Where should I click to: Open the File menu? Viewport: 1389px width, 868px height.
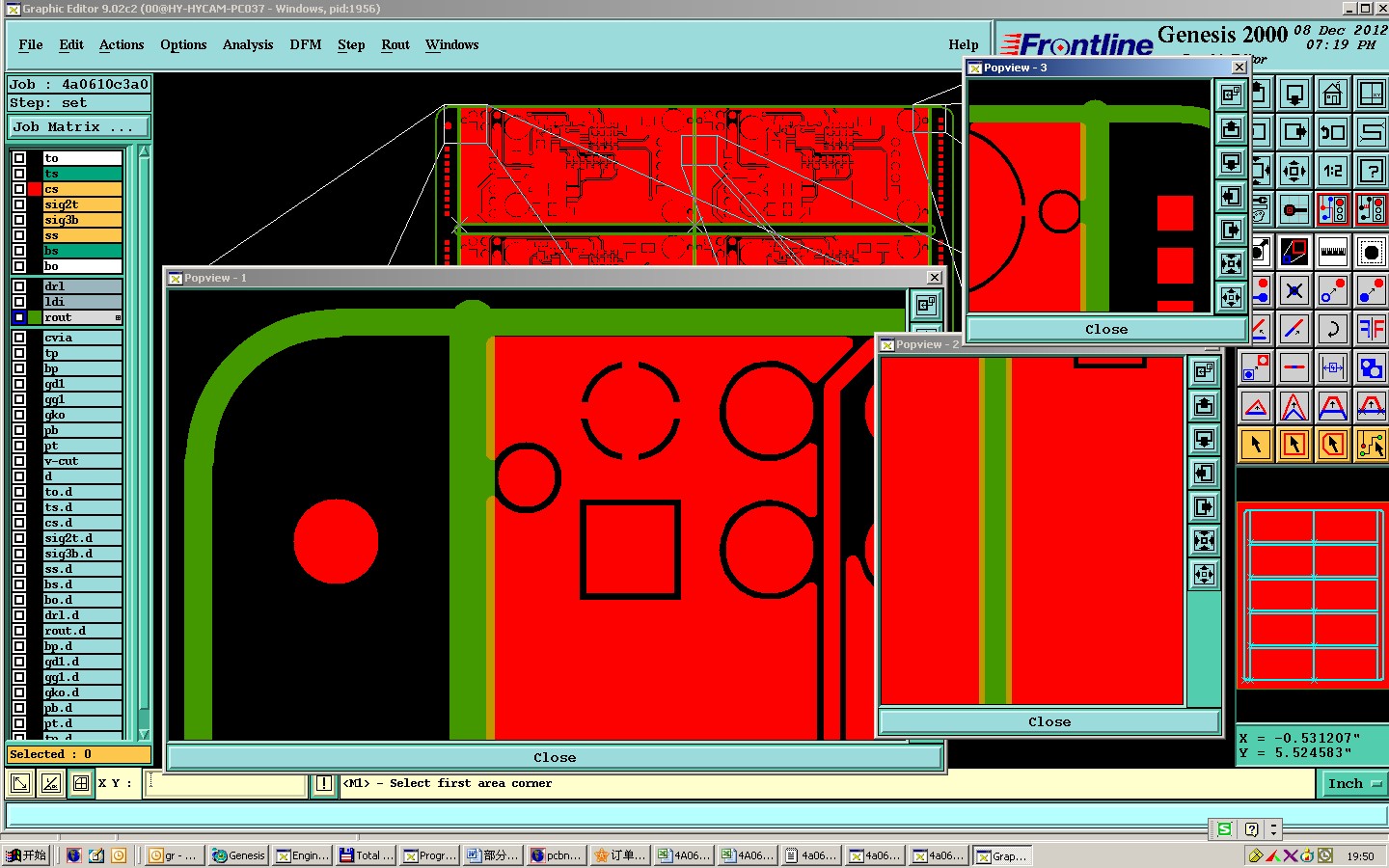coord(31,44)
